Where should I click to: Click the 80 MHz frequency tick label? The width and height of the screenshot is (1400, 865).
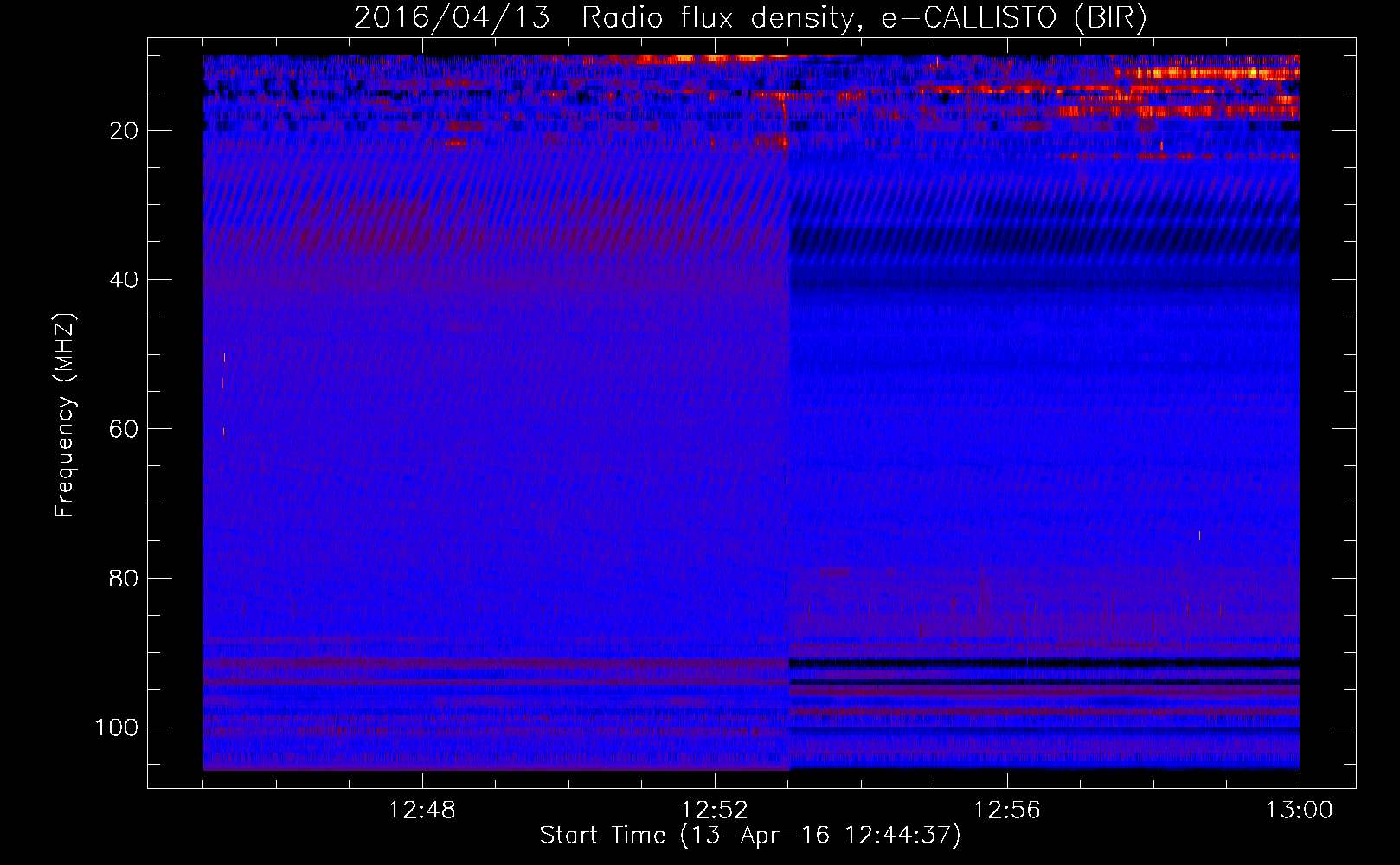click(125, 578)
